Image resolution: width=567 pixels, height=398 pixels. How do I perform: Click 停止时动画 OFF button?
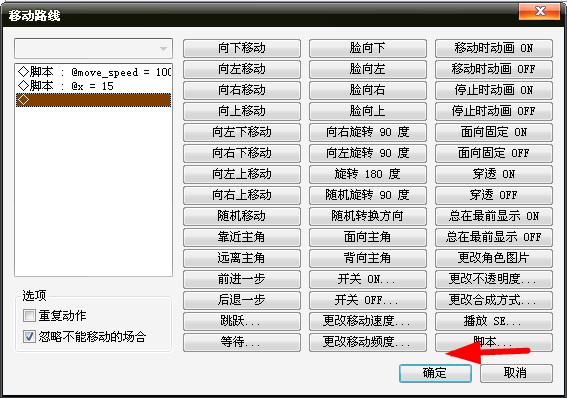[494, 111]
